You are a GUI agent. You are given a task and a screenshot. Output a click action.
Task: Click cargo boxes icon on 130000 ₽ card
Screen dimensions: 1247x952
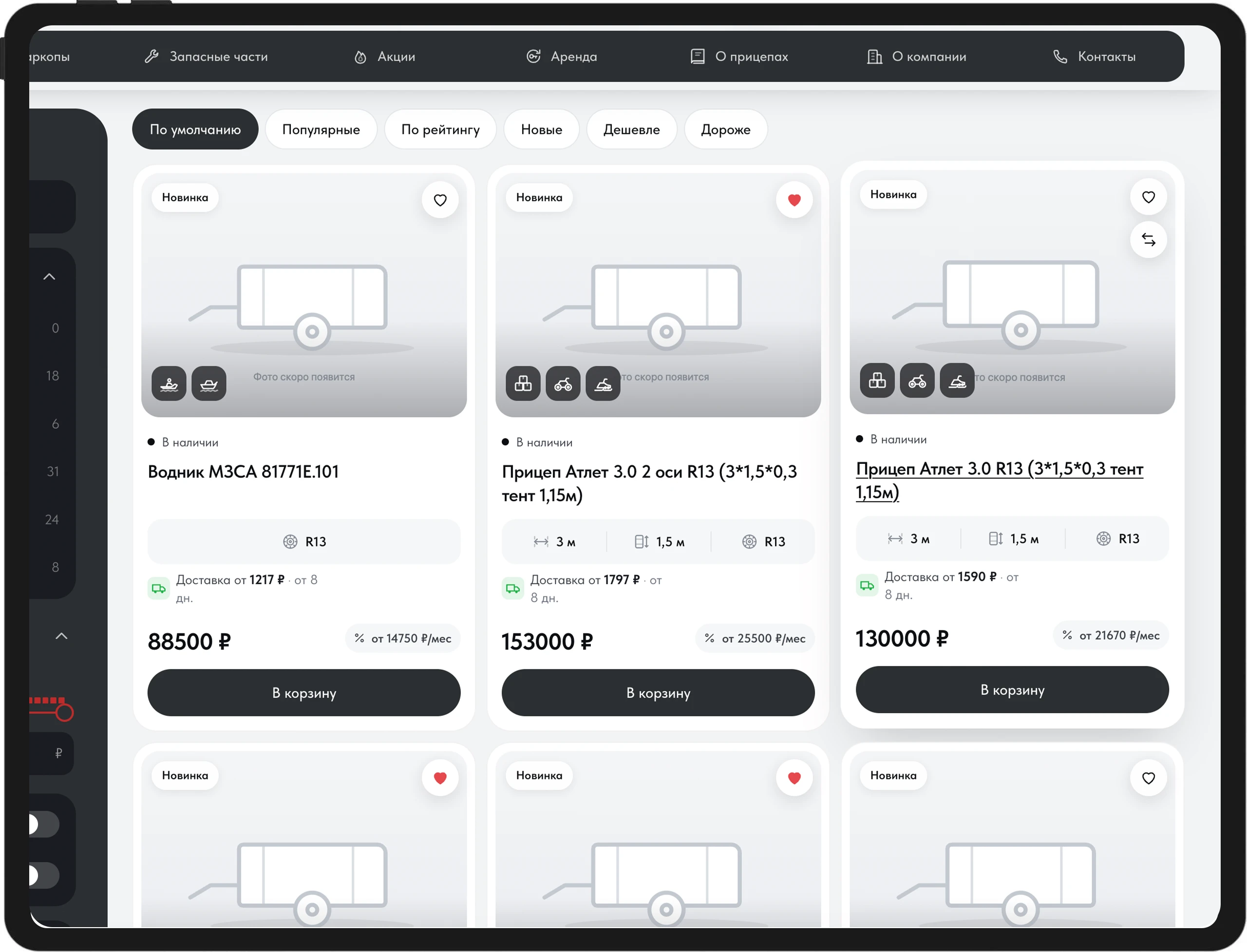(877, 380)
